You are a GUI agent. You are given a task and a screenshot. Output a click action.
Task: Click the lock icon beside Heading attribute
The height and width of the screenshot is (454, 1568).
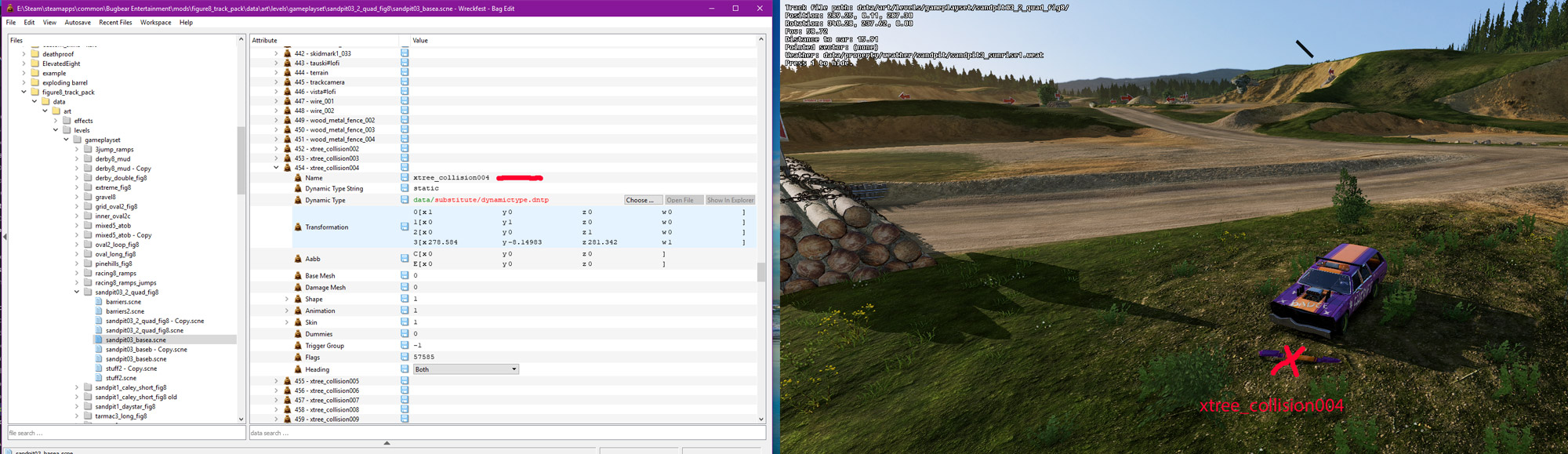point(298,369)
